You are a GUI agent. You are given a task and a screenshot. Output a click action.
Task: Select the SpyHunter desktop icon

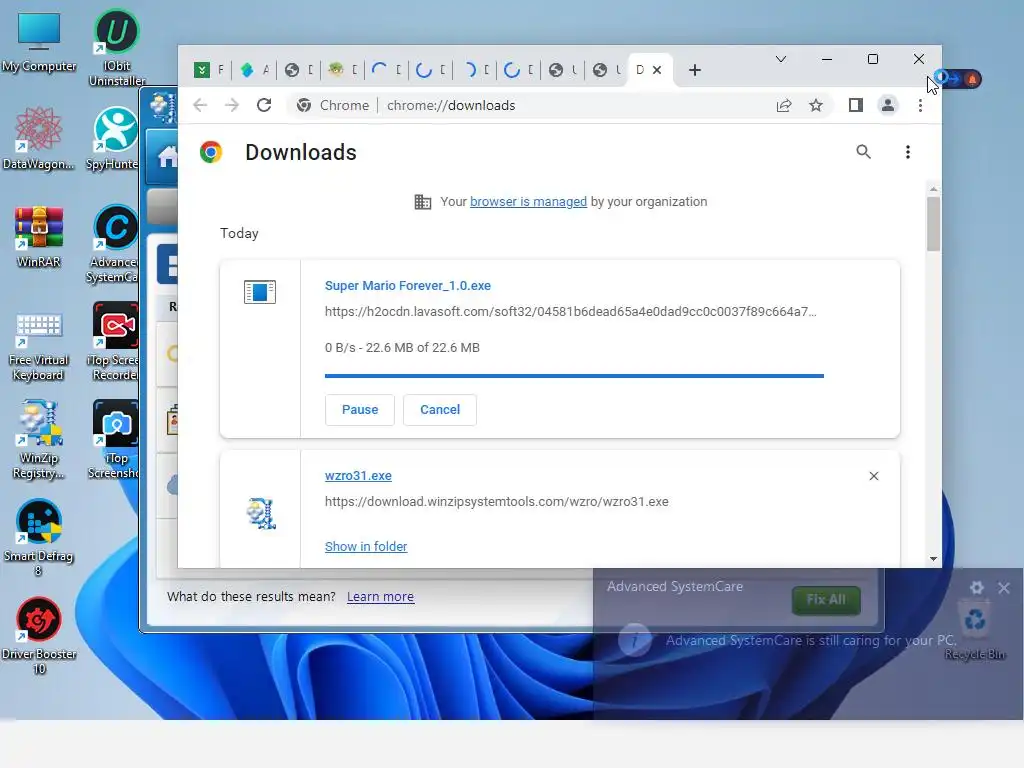click(x=114, y=138)
